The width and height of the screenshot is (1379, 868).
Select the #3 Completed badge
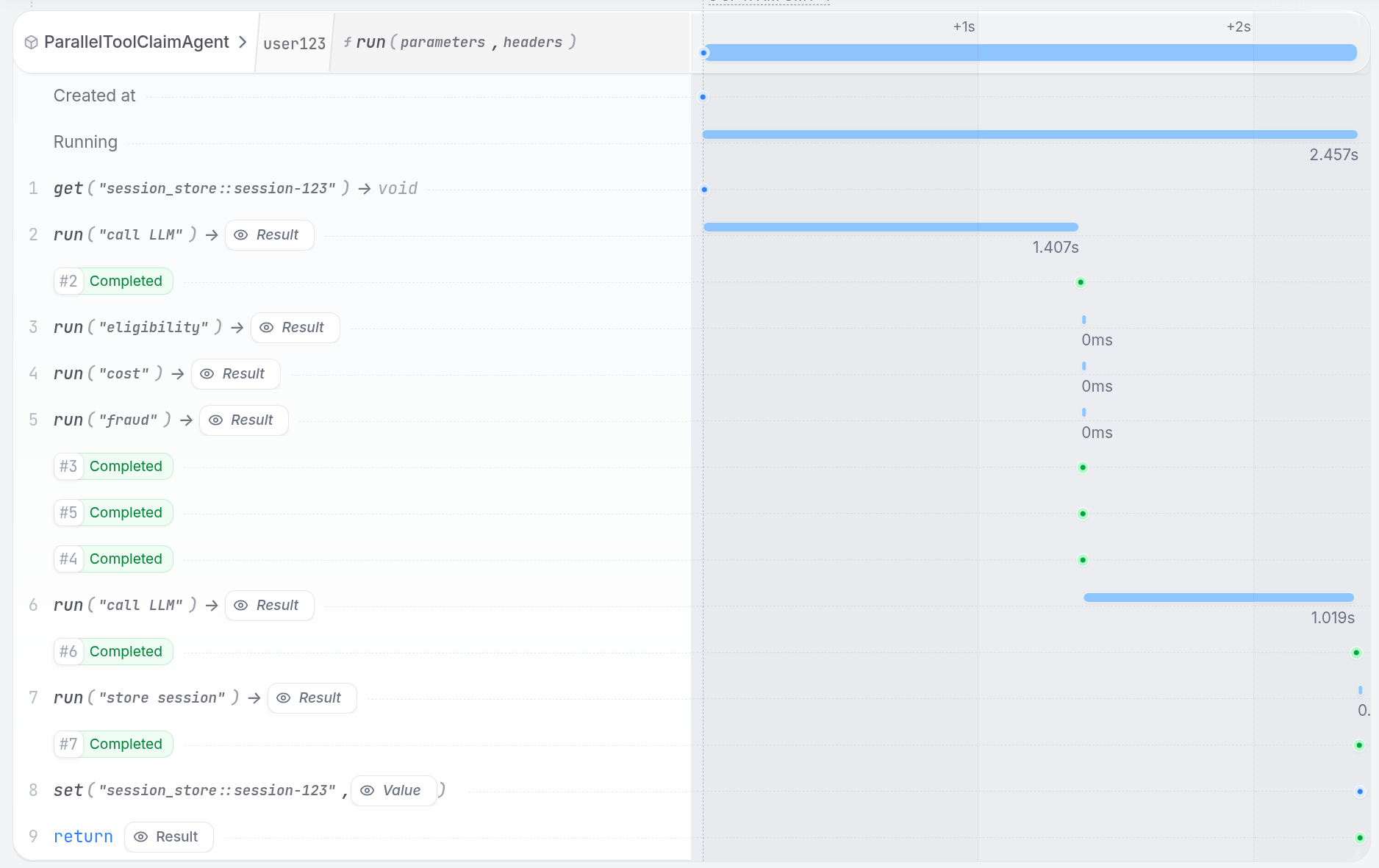click(113, 467)
